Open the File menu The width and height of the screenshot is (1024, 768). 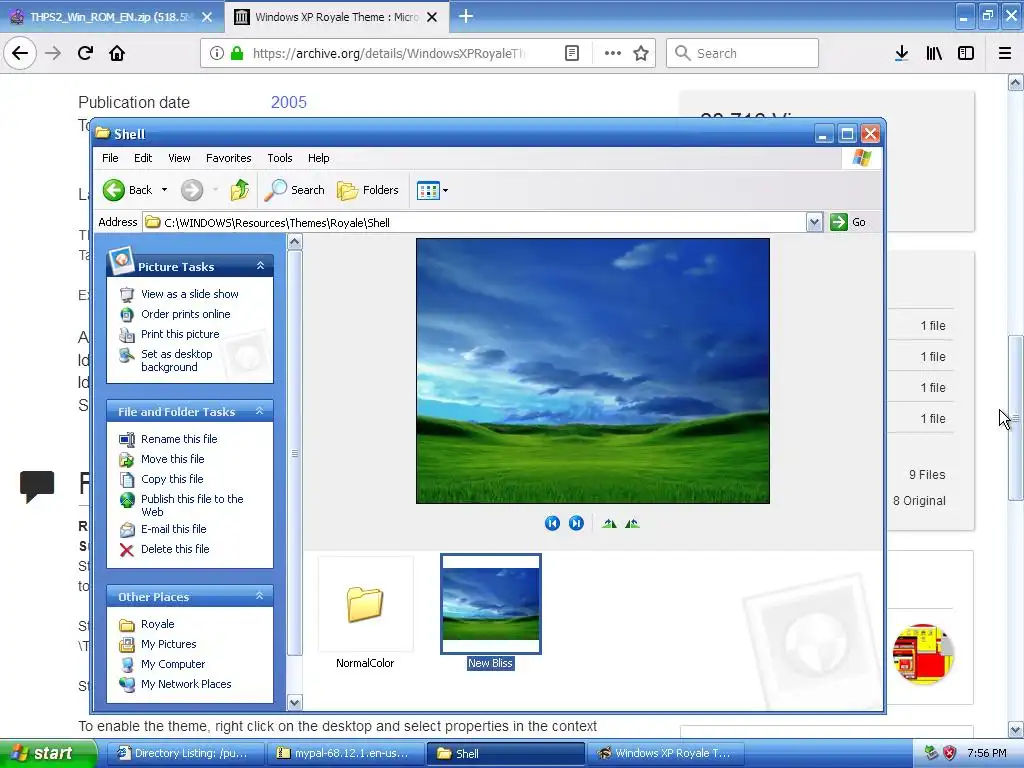tap(110, 158)
